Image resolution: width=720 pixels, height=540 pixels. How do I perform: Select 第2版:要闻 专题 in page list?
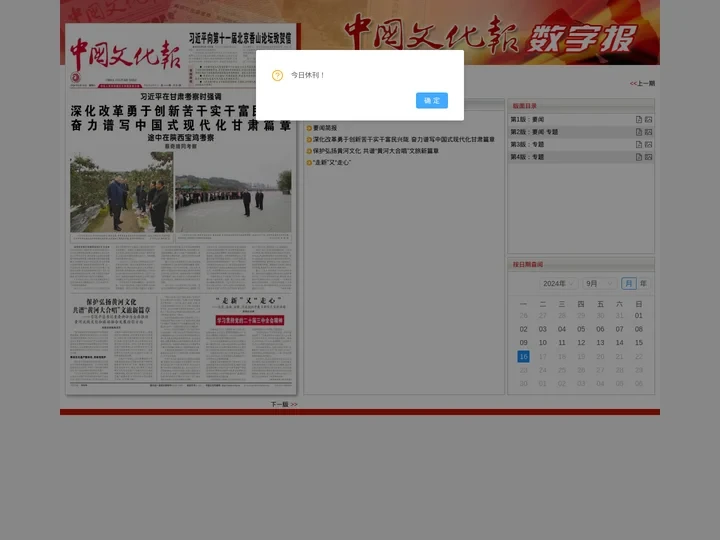534,132
